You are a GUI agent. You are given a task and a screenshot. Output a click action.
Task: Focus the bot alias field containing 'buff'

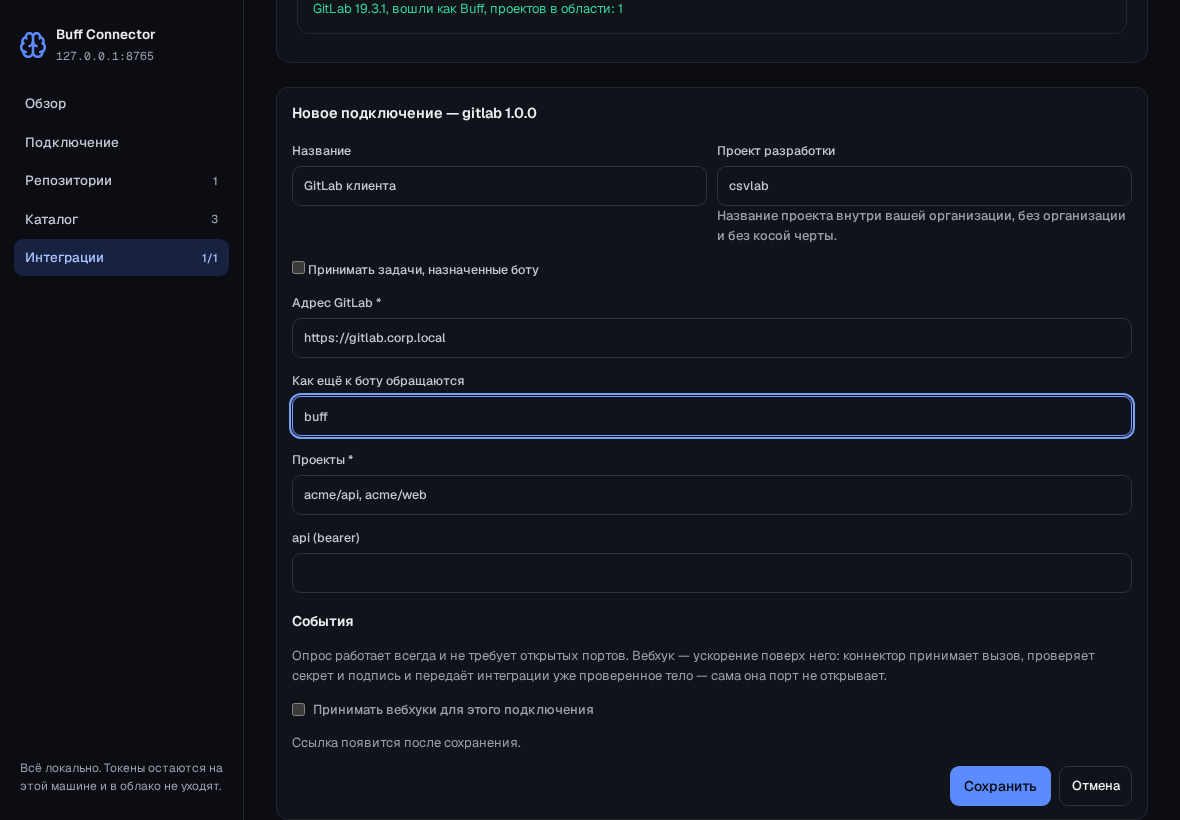point(712,416)
